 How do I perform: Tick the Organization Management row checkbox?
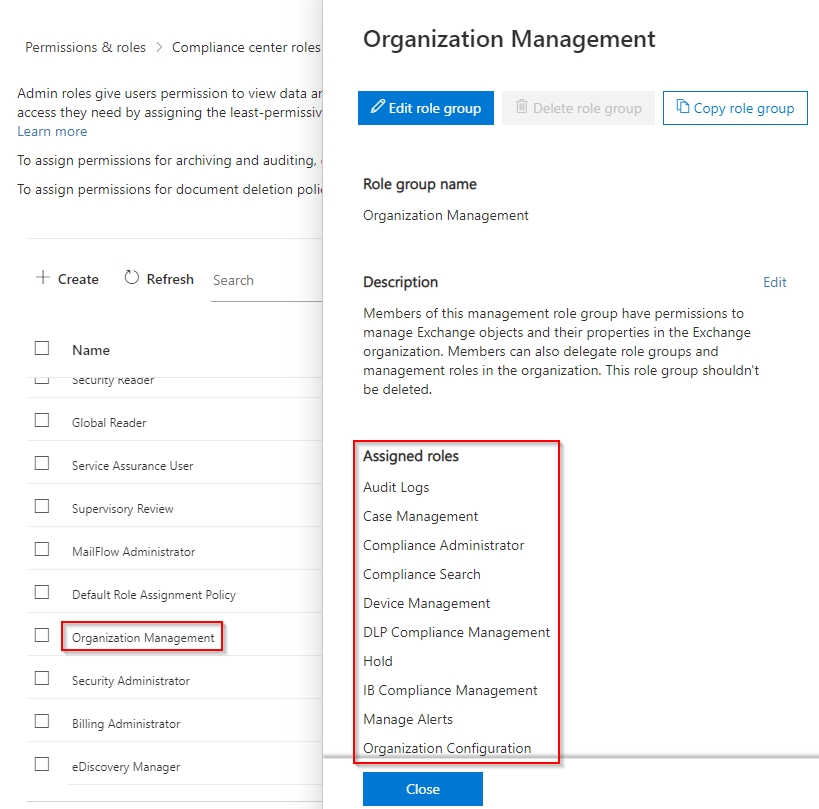[42, 635]
